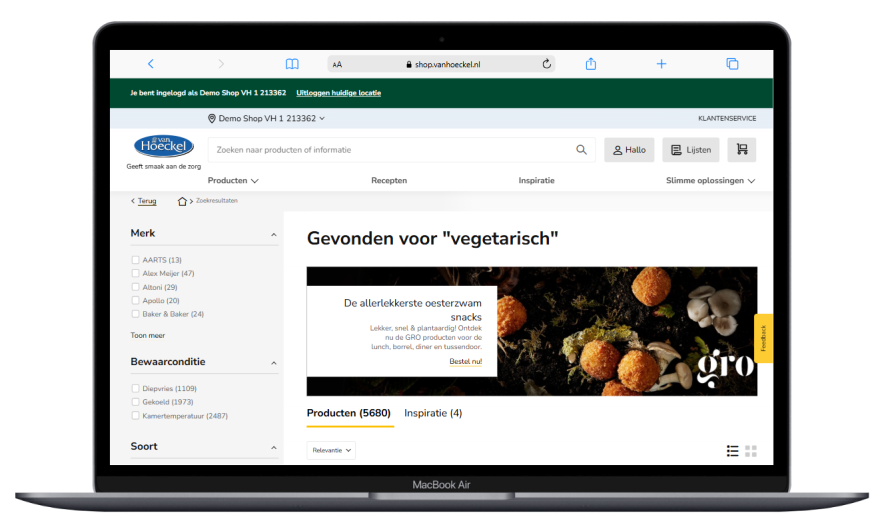Open the Demo Shop location selector

pos(266,118)
